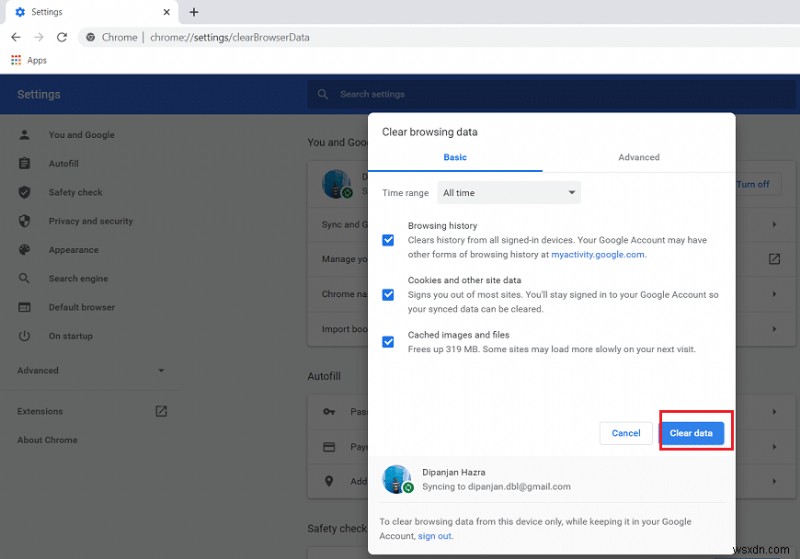Open the Extensions link in sidebar

pos(40,411)
